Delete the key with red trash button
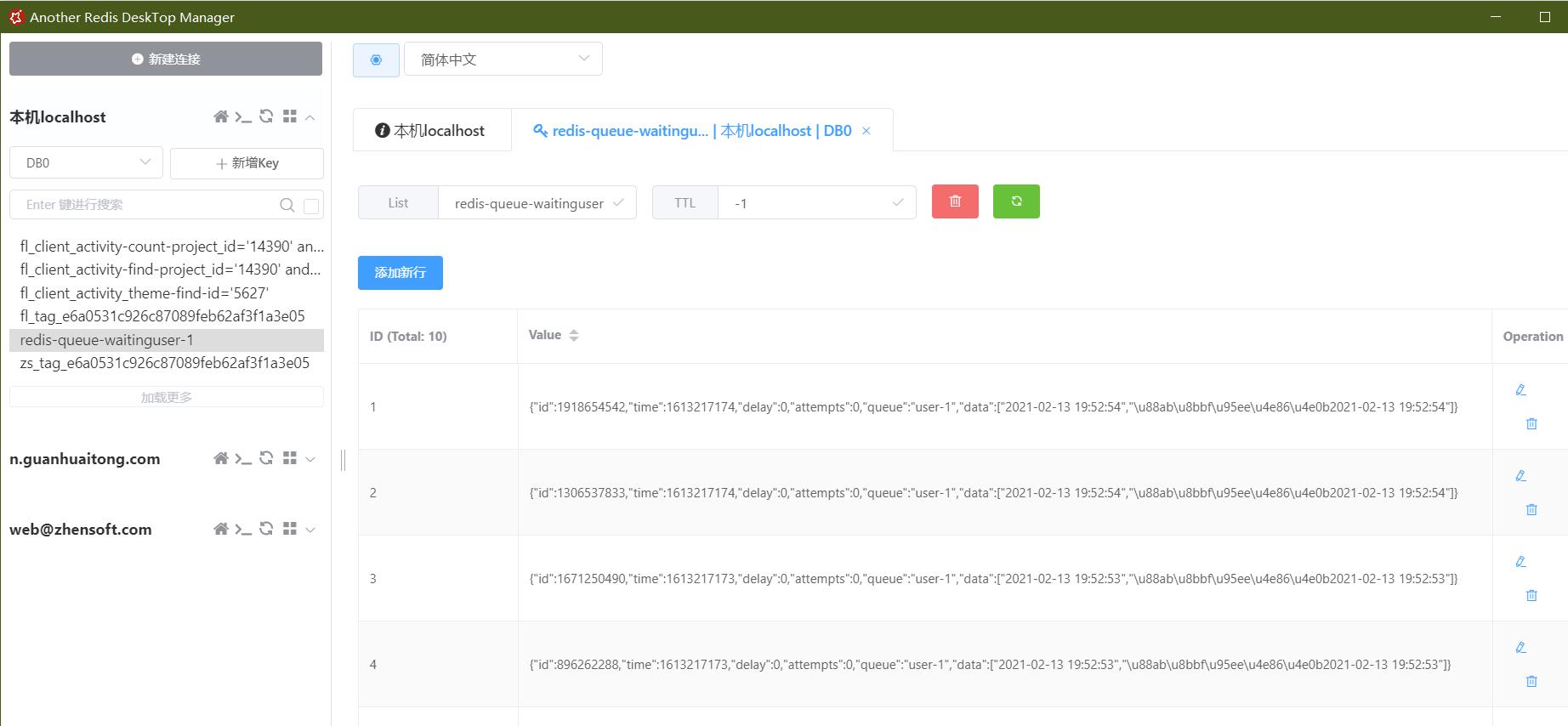1568x726 pixels. pos(955,201)
